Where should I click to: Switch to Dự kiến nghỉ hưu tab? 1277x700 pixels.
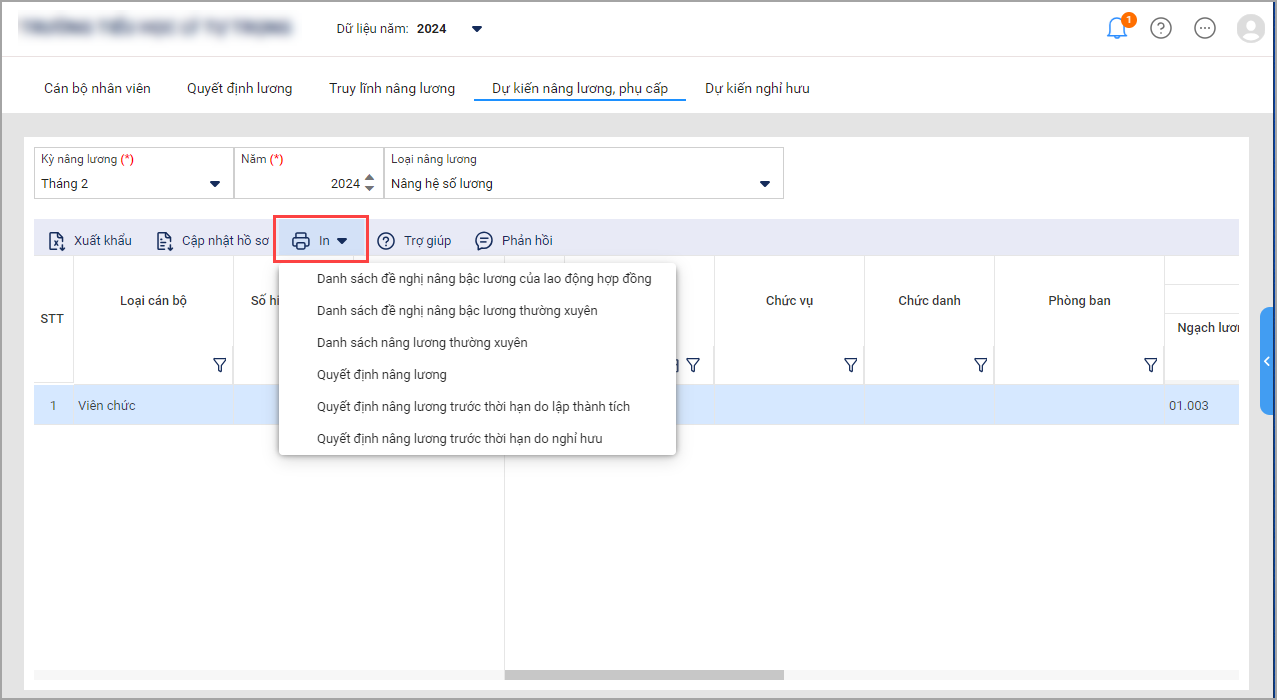(x=757, y=88)
